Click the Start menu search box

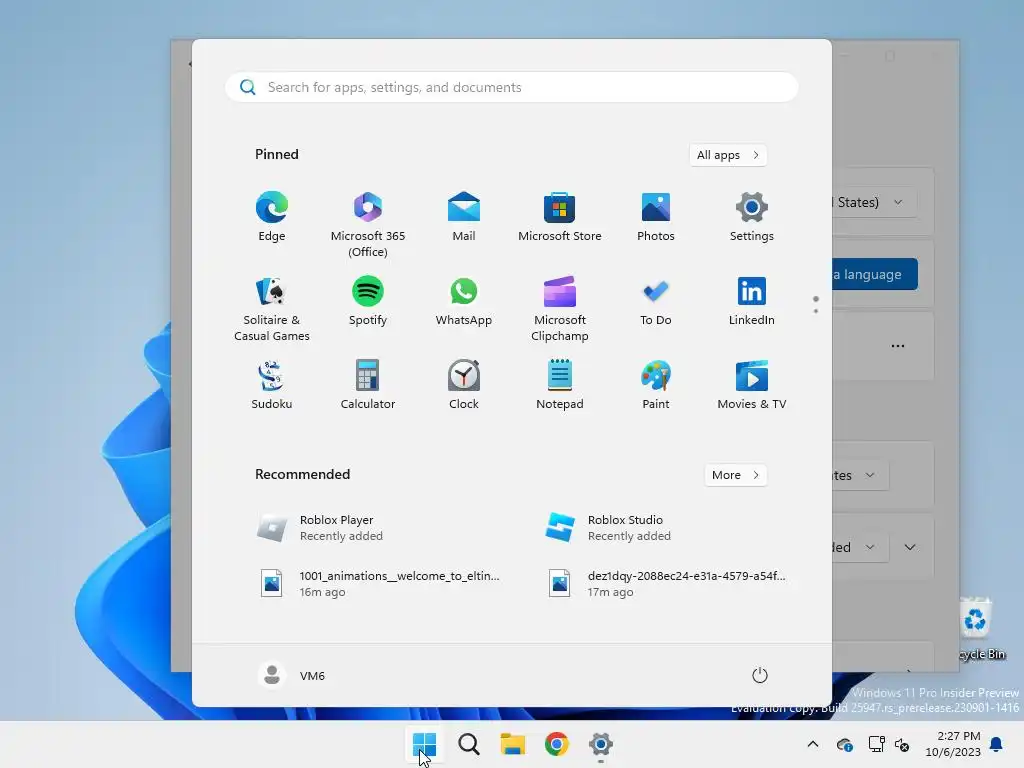tap(511, 87)
